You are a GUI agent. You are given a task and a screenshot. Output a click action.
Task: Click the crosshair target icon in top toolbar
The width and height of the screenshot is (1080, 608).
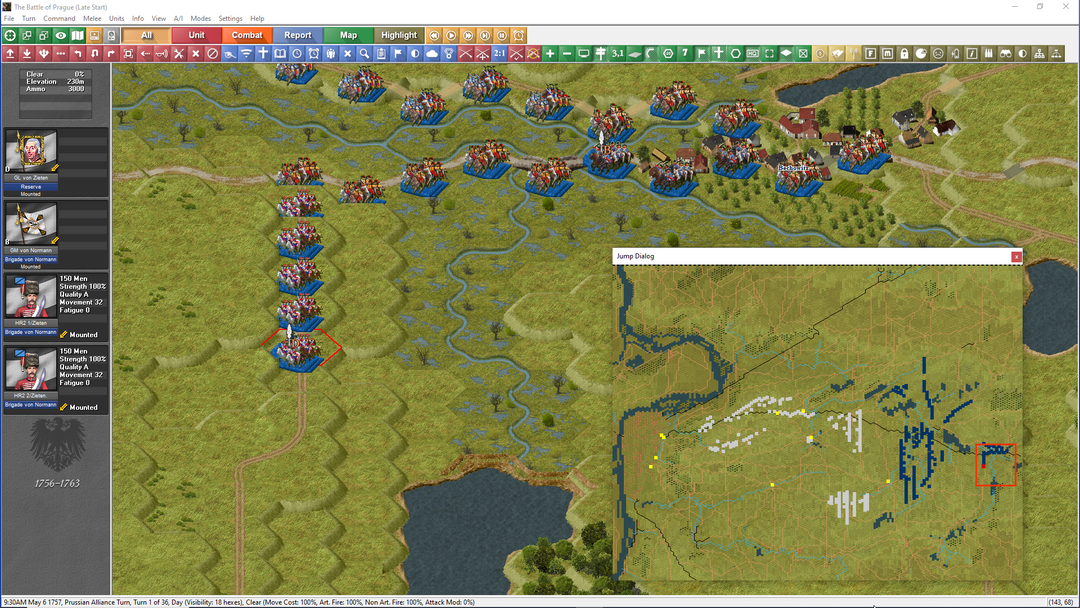tap(10, 35)
